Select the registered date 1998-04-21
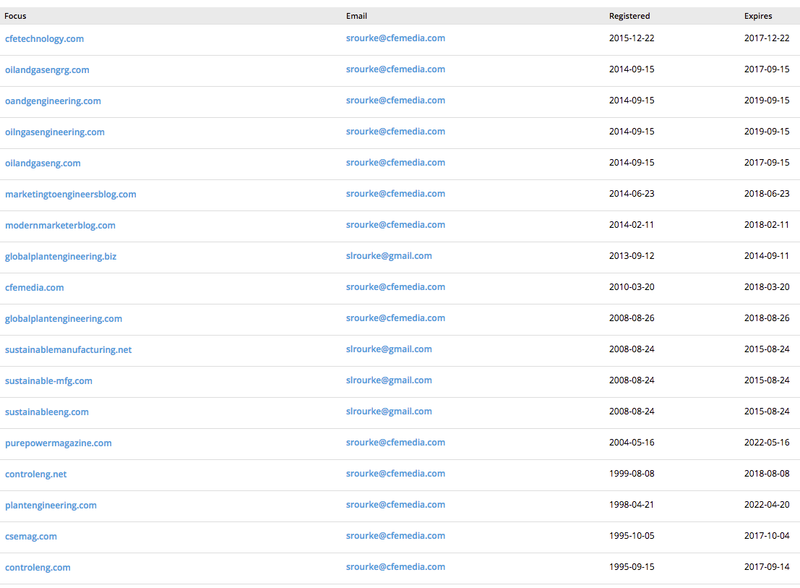Viewport: 800px width, 588px height. point(632,505)
